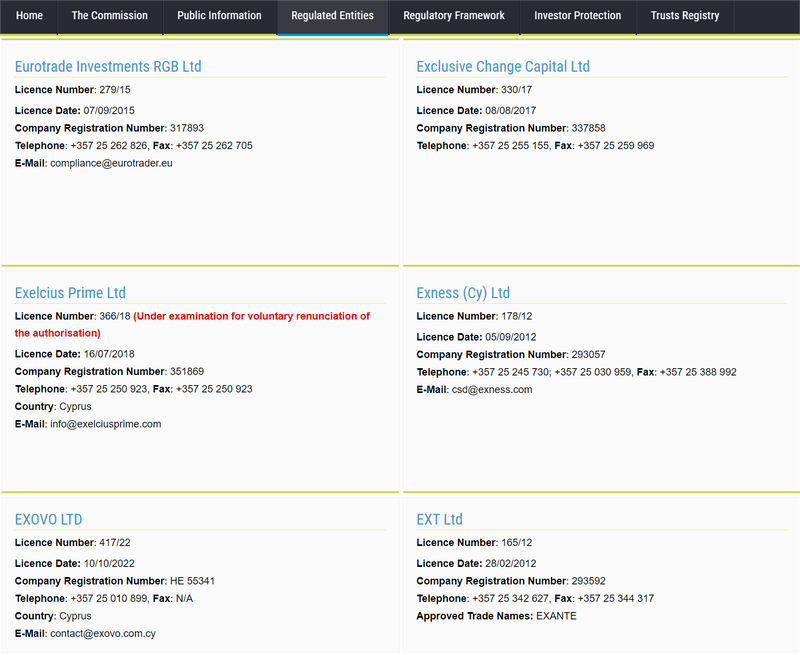Select fax number +357 25 259 969
Image resolution: width=800 pixels, height=655 pixels.
[616, 146]
